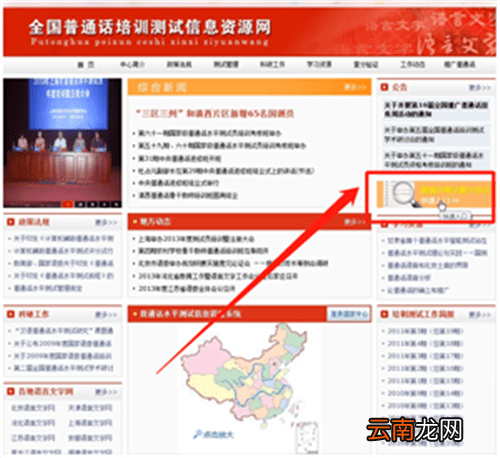Open second 公告 notice starting 关于举办第五届

click(434, 134)
